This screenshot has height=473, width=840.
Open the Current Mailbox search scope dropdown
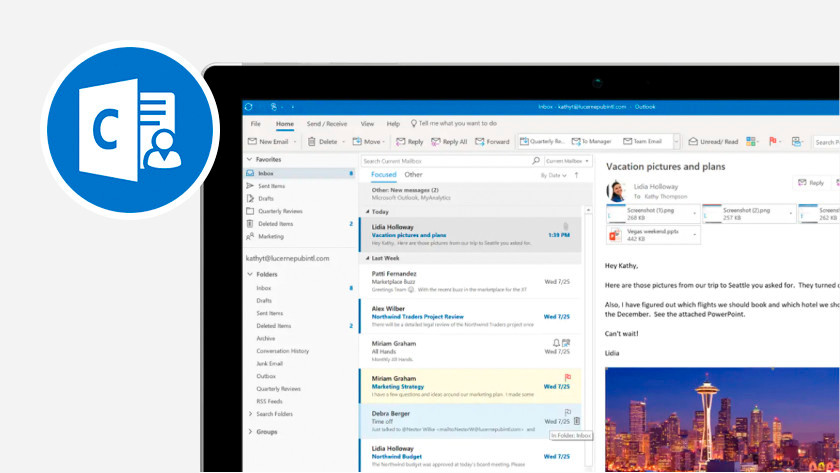[568, 160]
